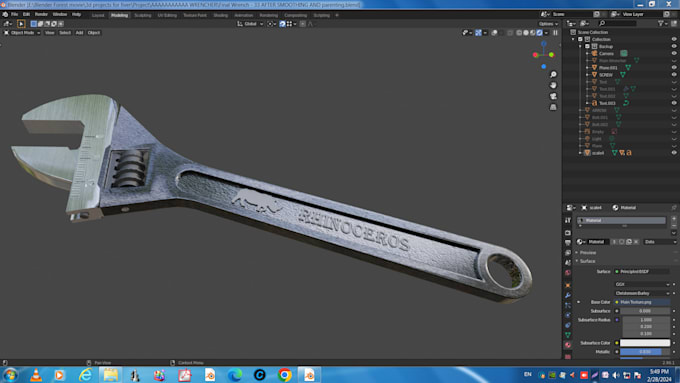
Task: Uncheck the Collection checkbox in outliner
Action: [580, 39]
